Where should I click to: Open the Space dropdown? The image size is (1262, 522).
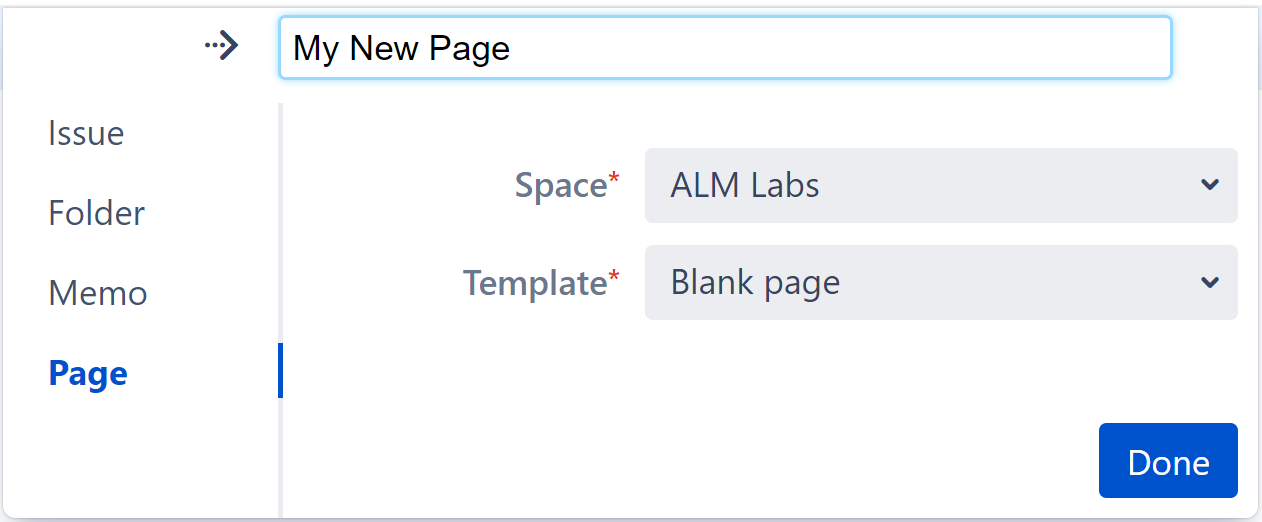(x=940, y=186)
